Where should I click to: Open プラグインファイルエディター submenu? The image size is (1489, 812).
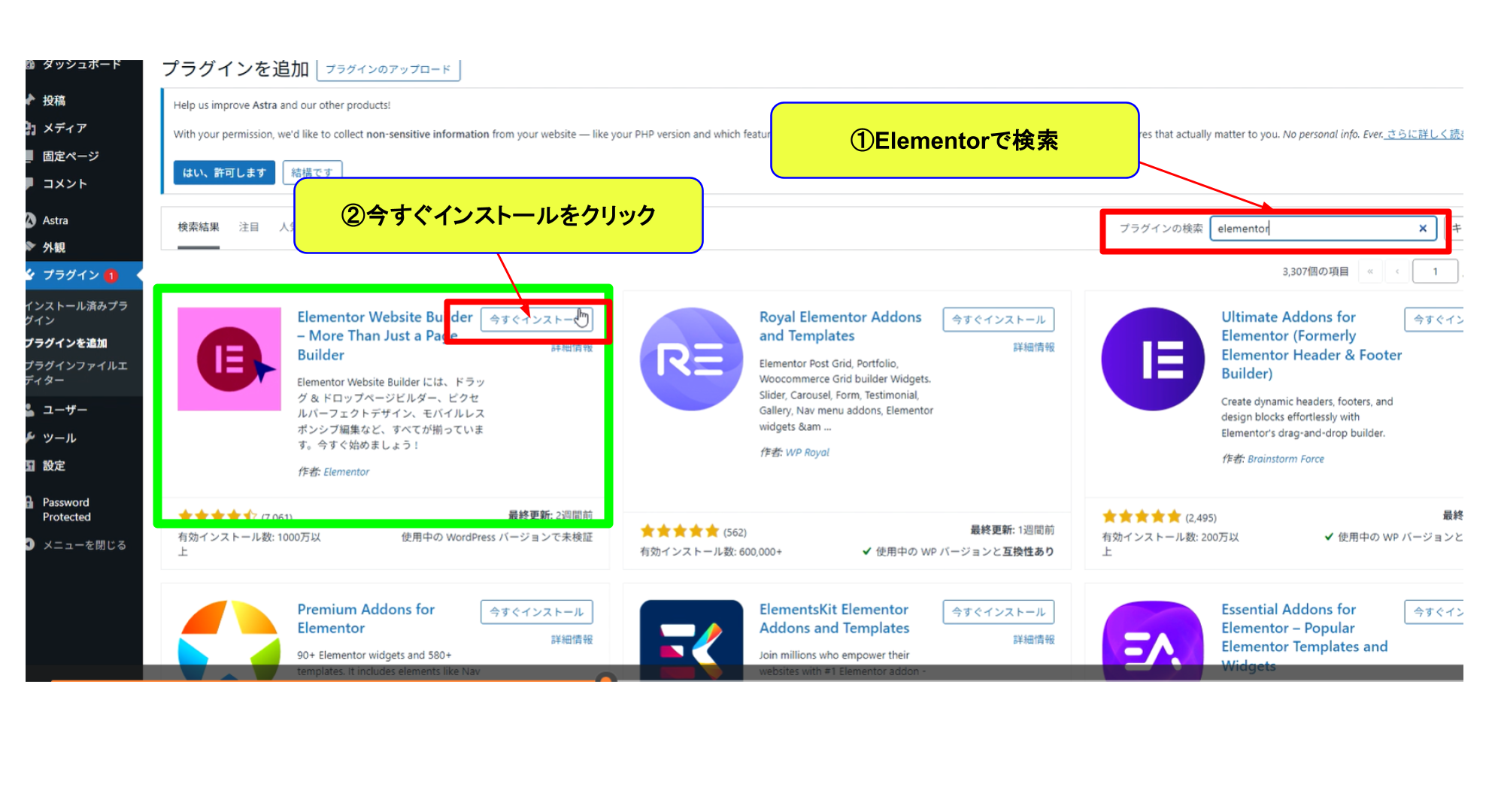click(x=76, y=373)
